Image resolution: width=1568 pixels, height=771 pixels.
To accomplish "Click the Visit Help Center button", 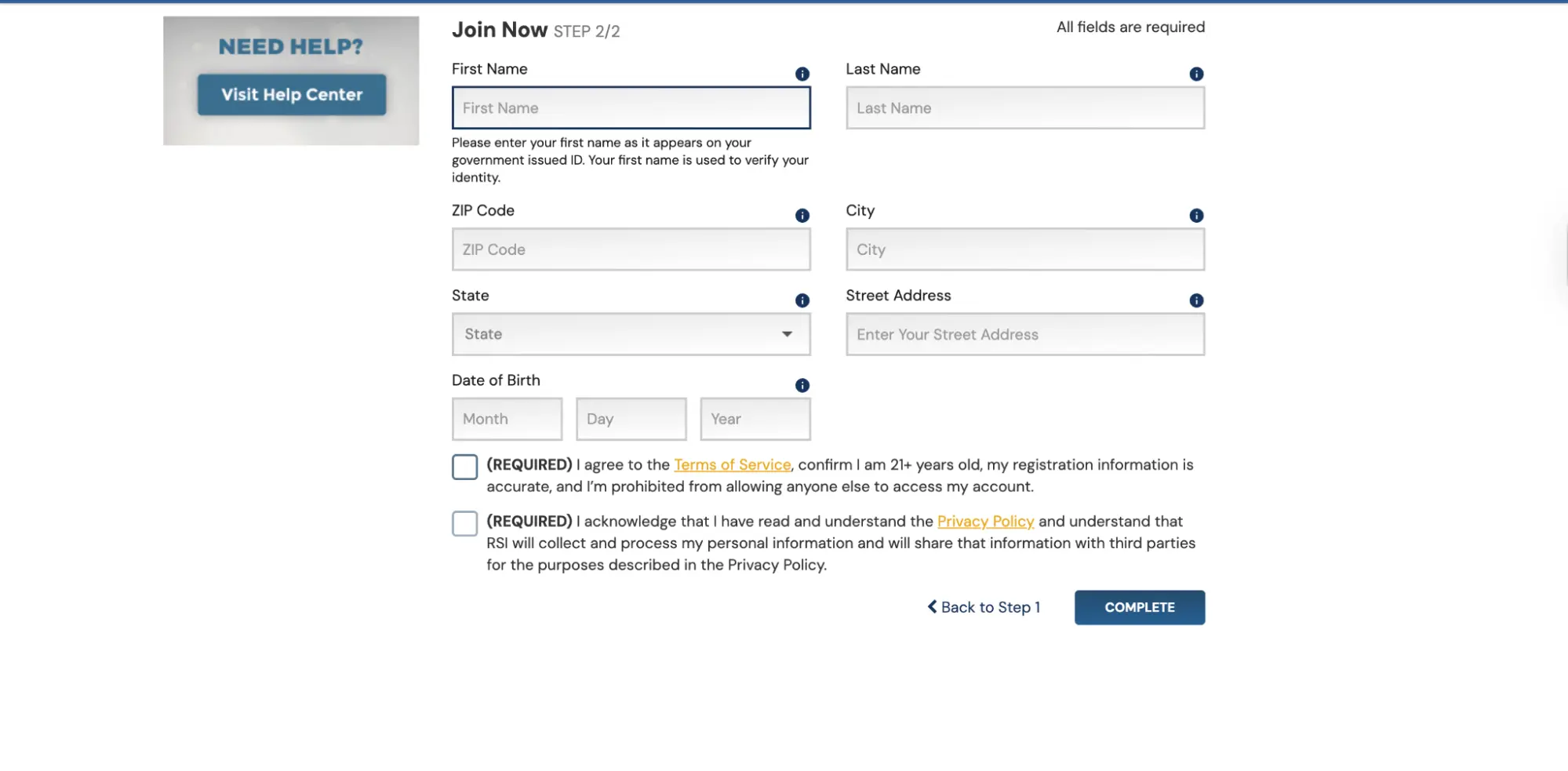I will (292, 95).
